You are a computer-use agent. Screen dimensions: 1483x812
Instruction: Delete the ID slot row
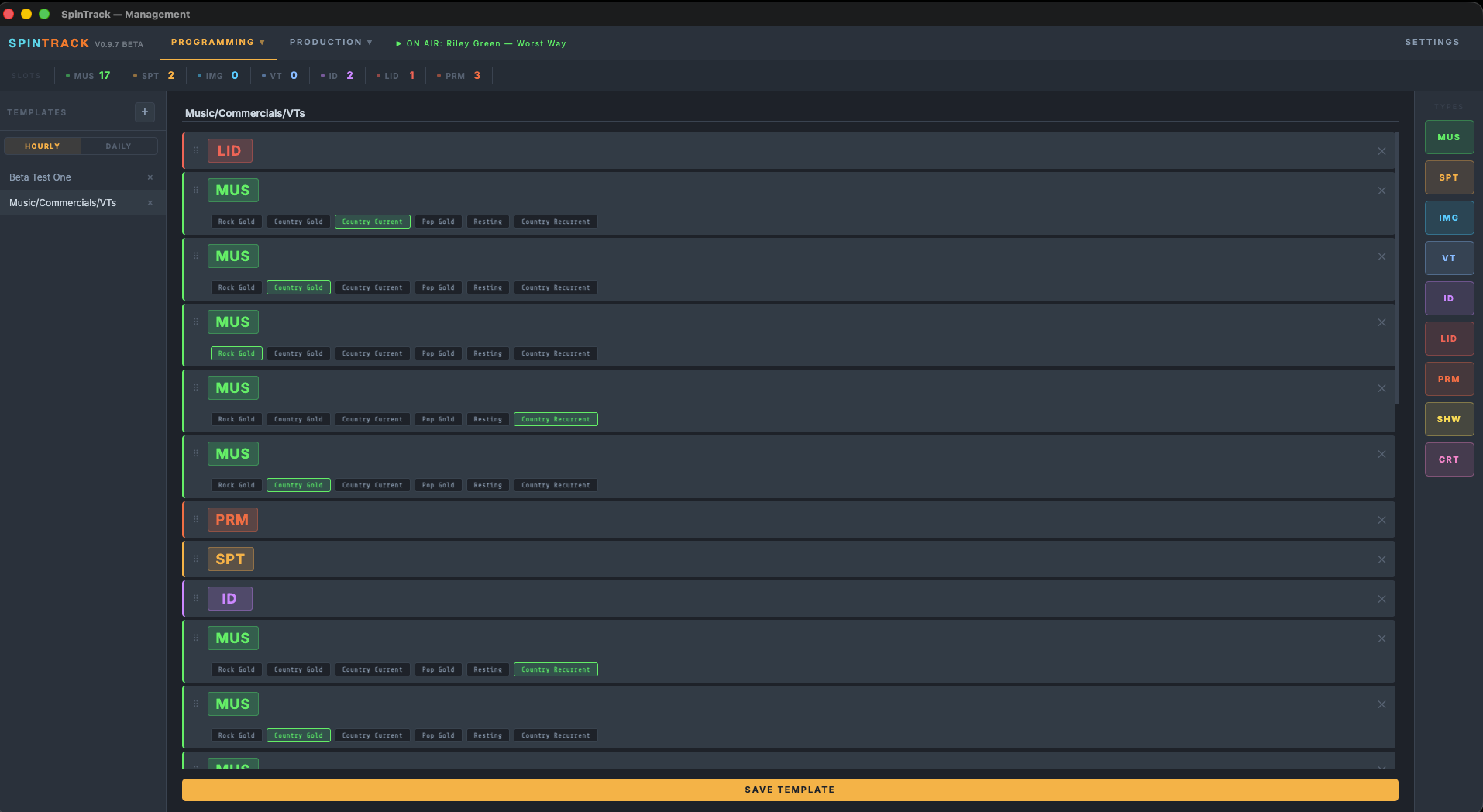pyautogui.click(x=1381, y=599)
